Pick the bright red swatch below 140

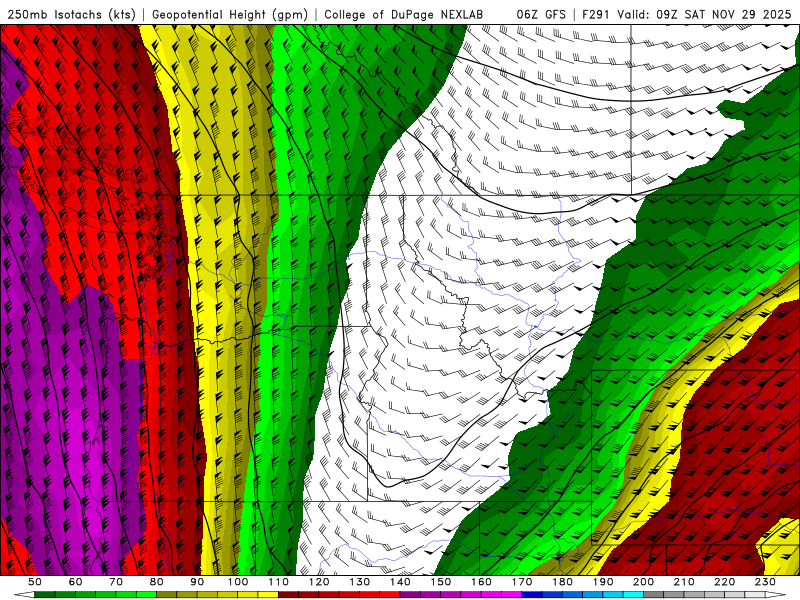(x=390, y=595)
